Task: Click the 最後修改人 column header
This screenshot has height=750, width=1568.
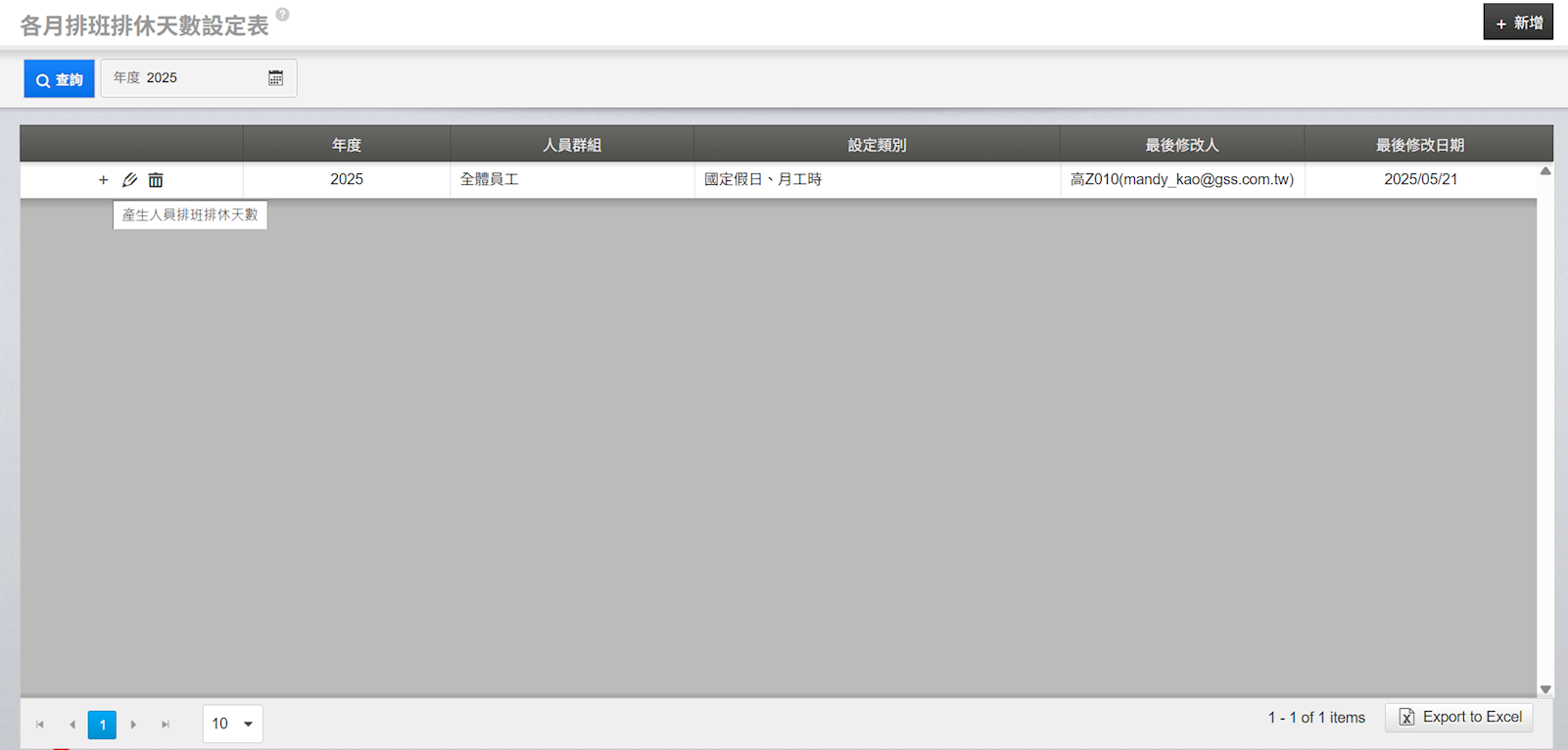Action: (1182, 145)
